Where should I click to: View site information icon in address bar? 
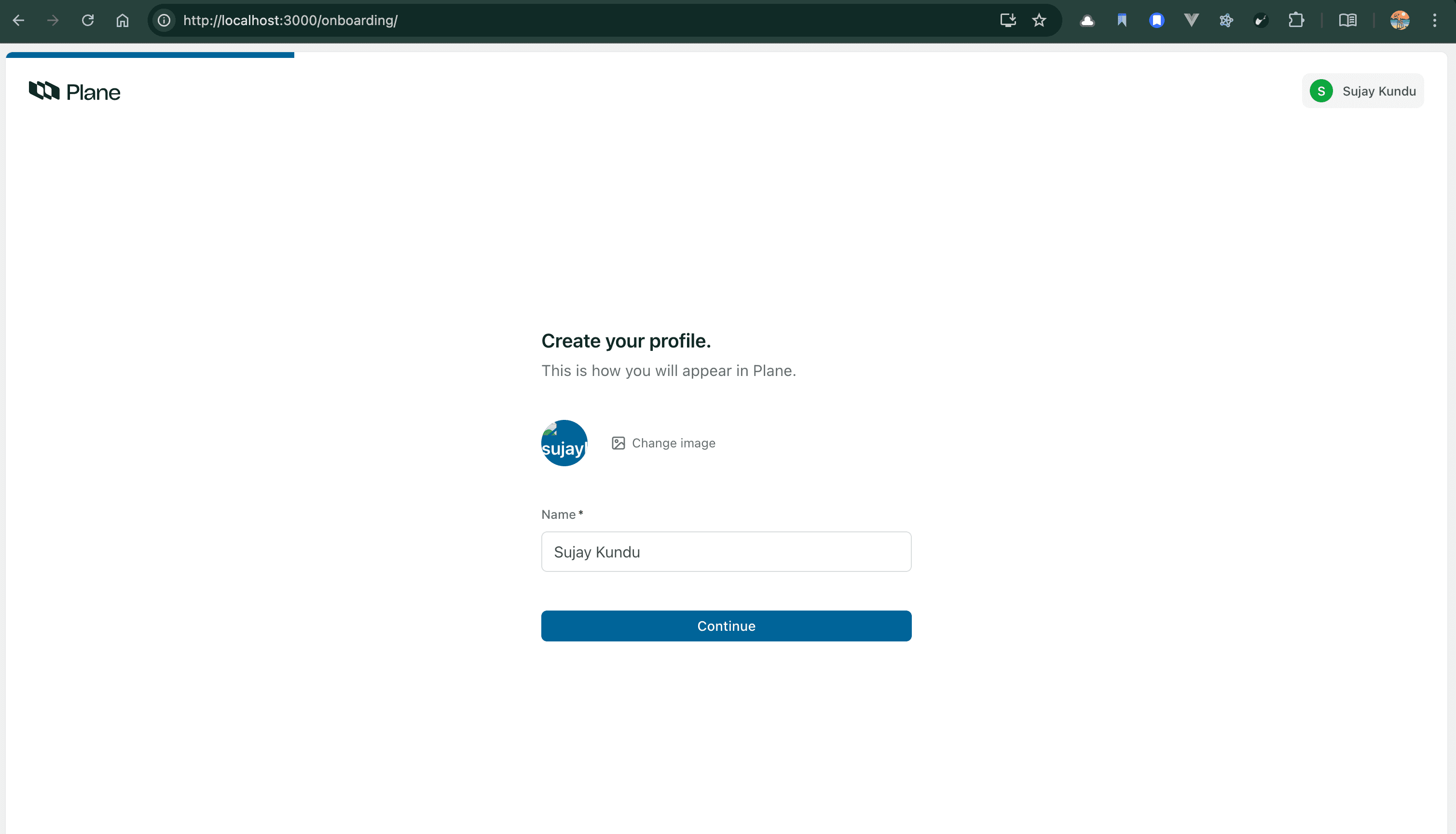click(165, 21)
